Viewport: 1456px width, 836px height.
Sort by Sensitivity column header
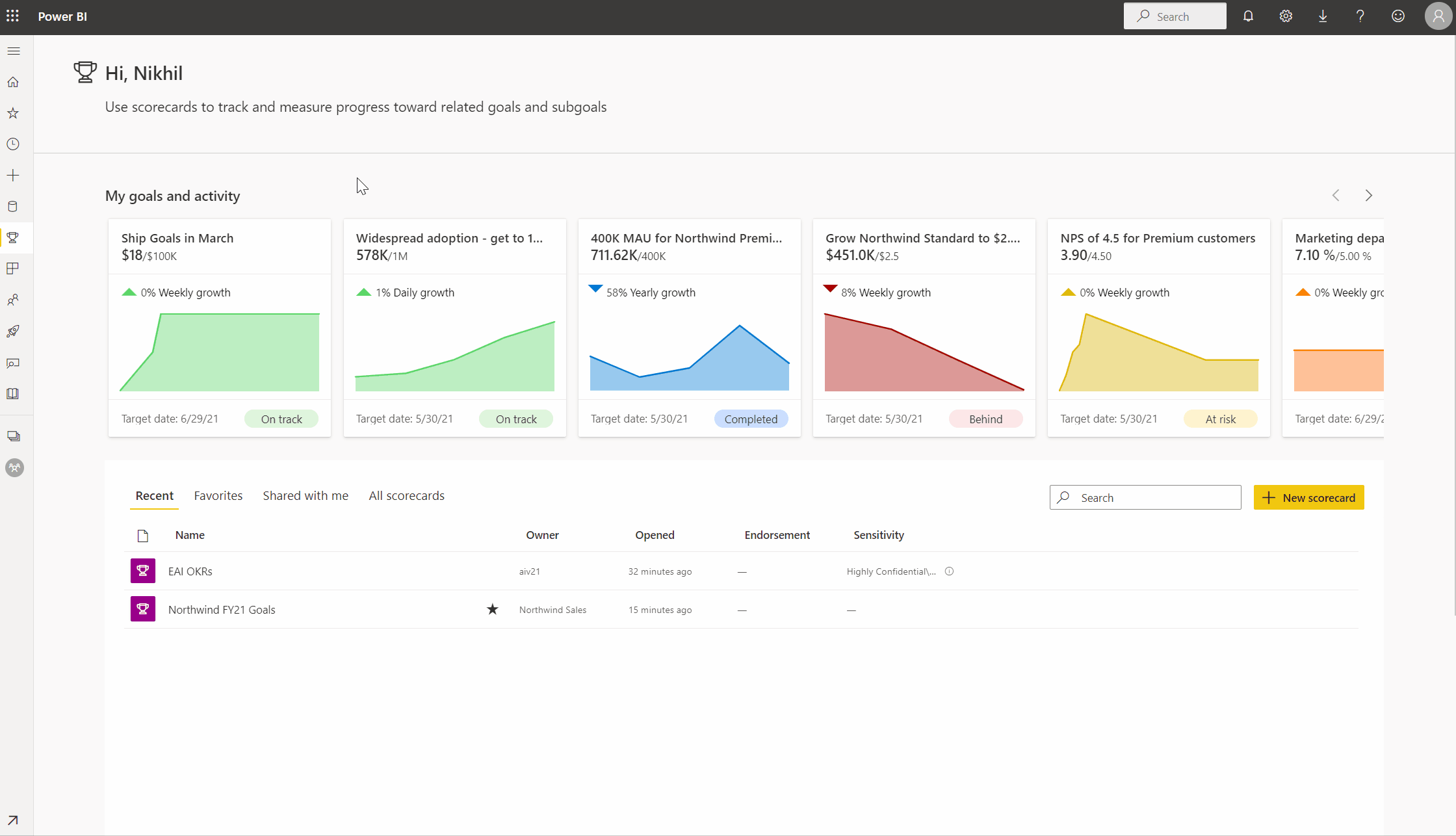pyautogui.click(x=879, y=535)
